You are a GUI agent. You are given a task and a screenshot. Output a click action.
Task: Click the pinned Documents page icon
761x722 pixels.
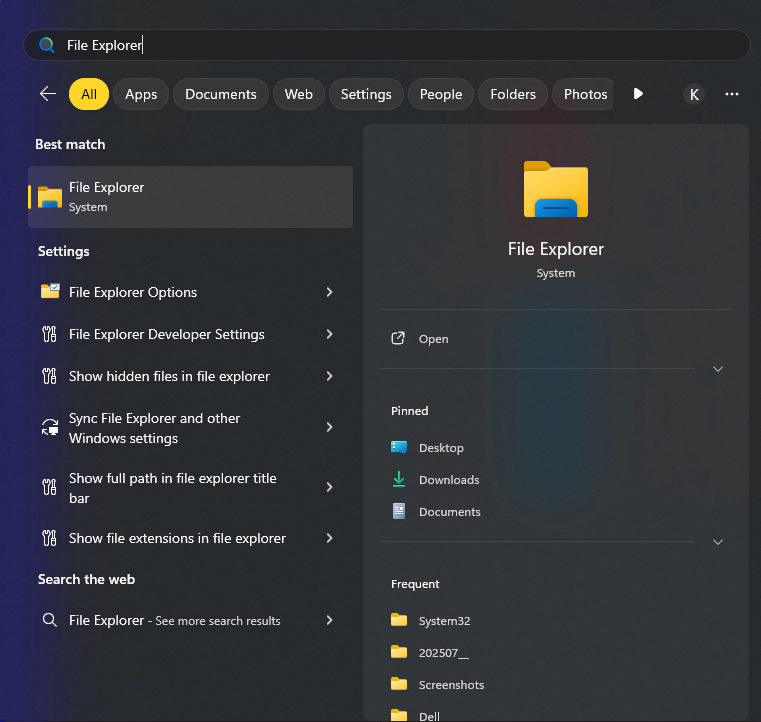pyautogui.click(x=399, y=511)
